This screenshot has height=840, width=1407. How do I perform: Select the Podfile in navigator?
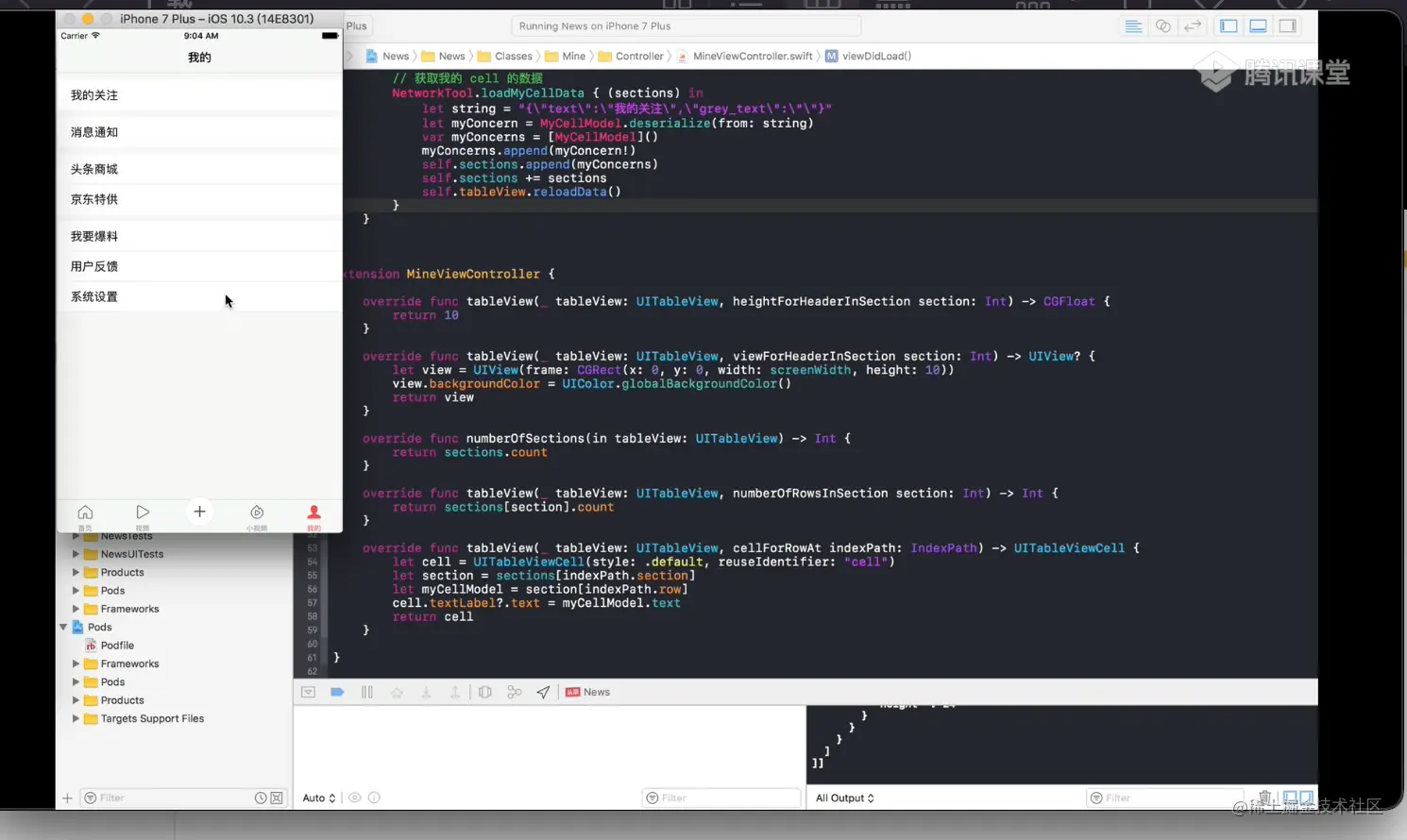click(117, 646)
